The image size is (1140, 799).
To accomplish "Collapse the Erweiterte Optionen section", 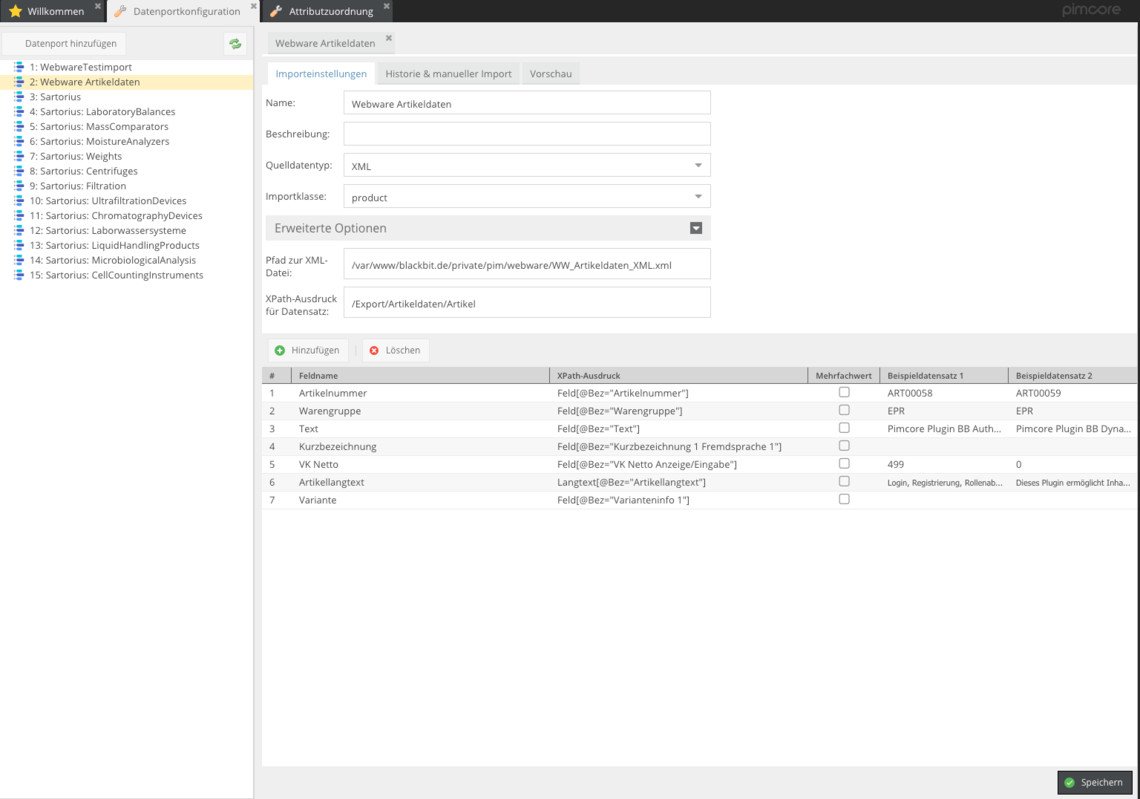I will click(696, 228).
